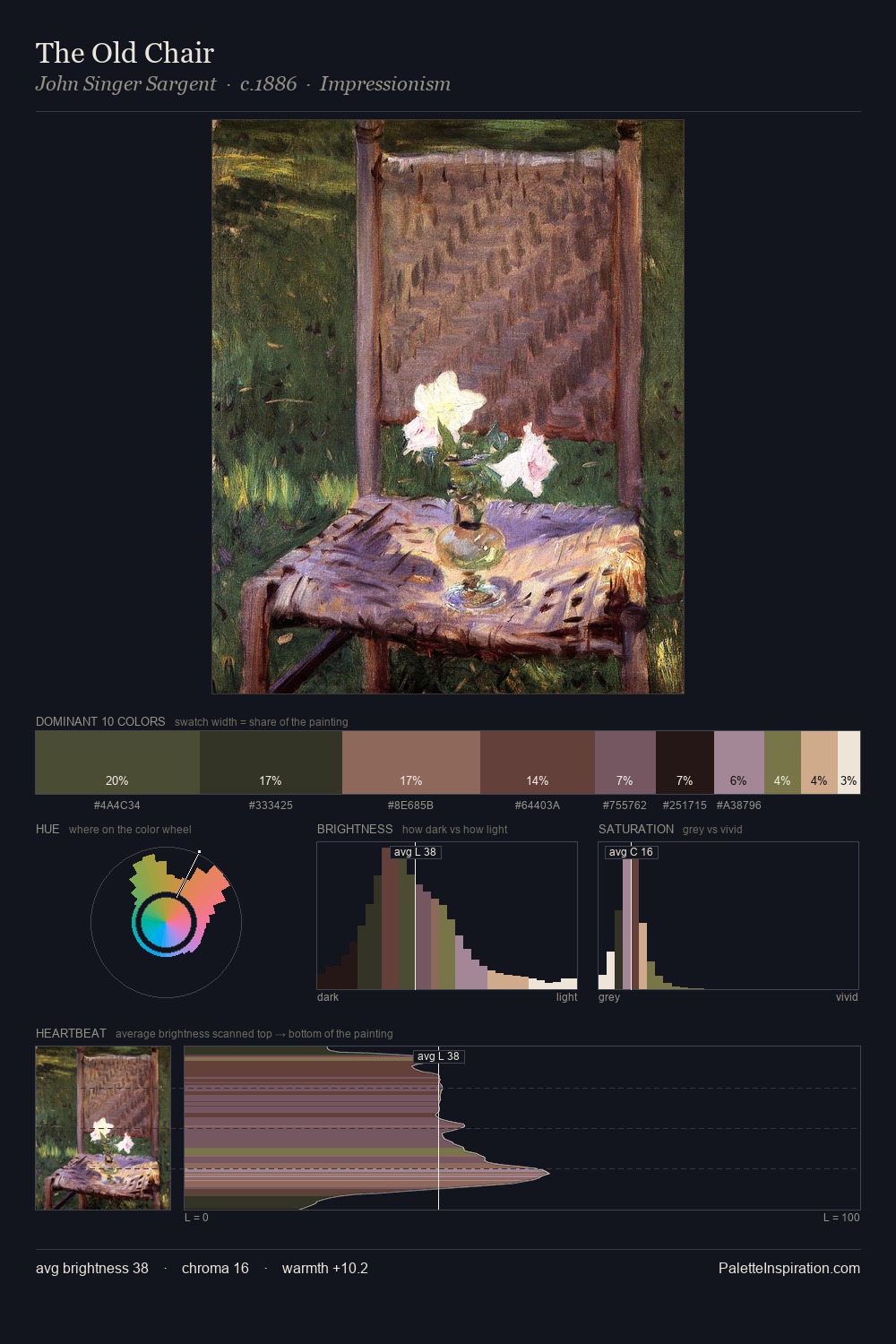Click the artist name John Singer Sargent
The image size is (896, 1344).
tap(125, 84)
